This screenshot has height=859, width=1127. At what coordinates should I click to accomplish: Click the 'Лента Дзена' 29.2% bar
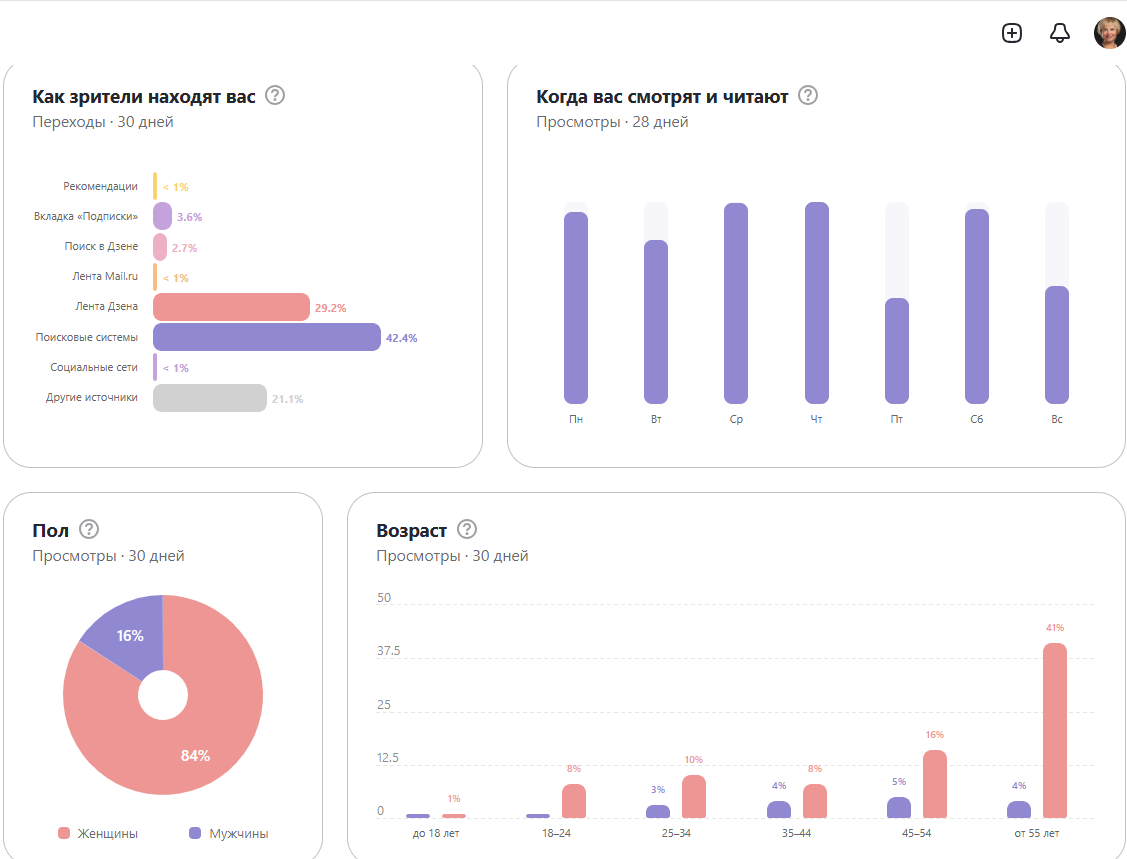(231, 307)
